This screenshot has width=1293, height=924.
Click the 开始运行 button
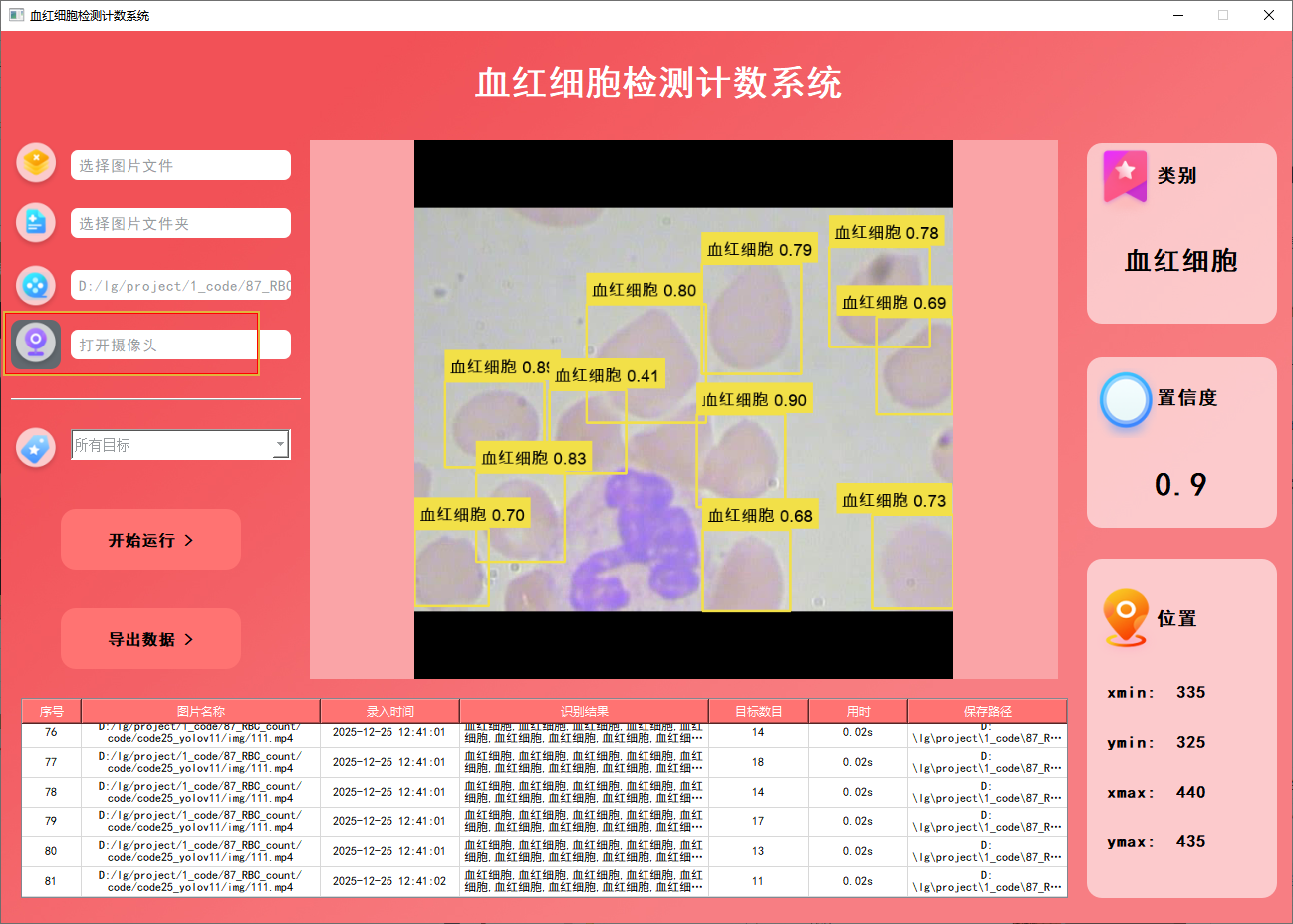[150, 540]
